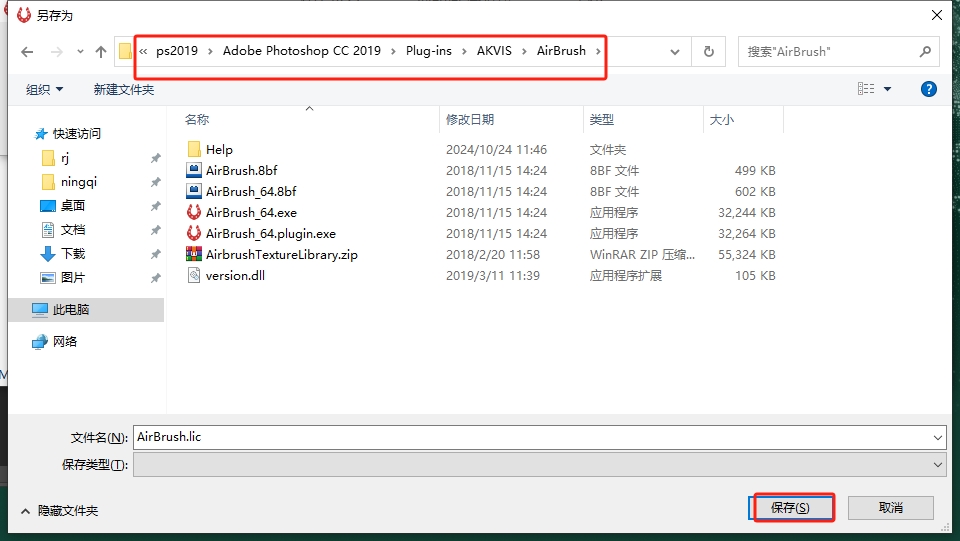Open the 保存类型 combo box
960x541 pixels.
(539, 465)
